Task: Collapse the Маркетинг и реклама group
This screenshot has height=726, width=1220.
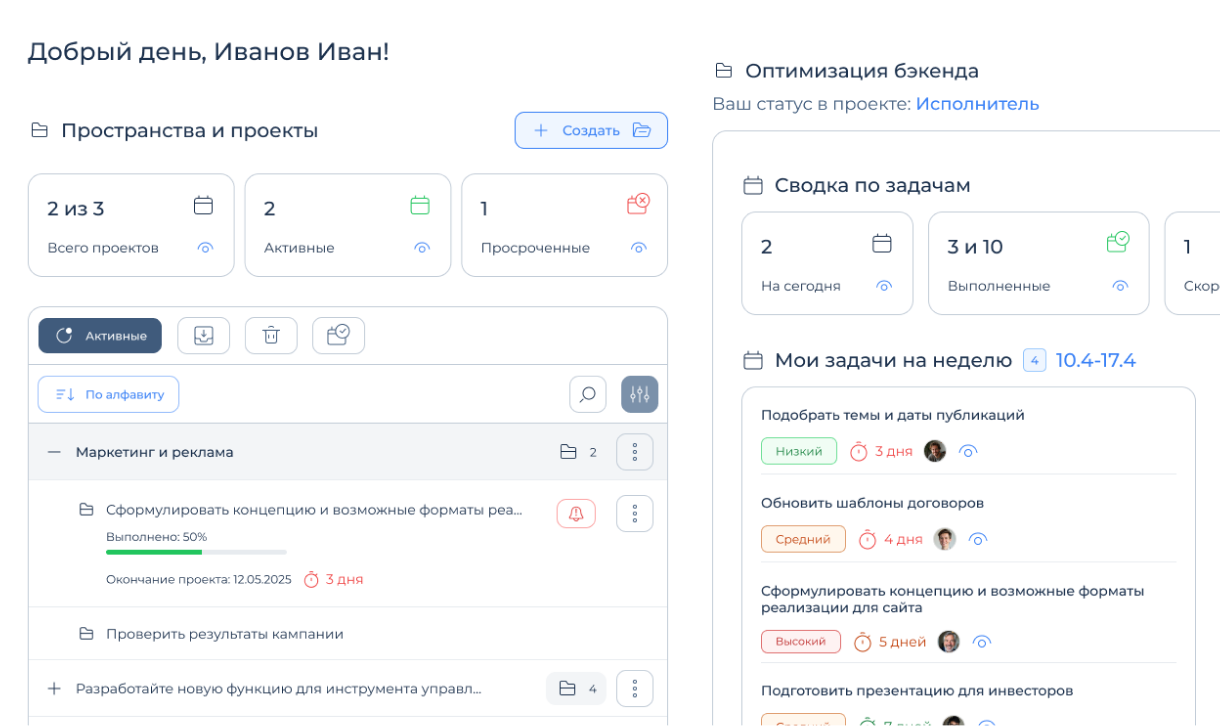Action: 54,452
